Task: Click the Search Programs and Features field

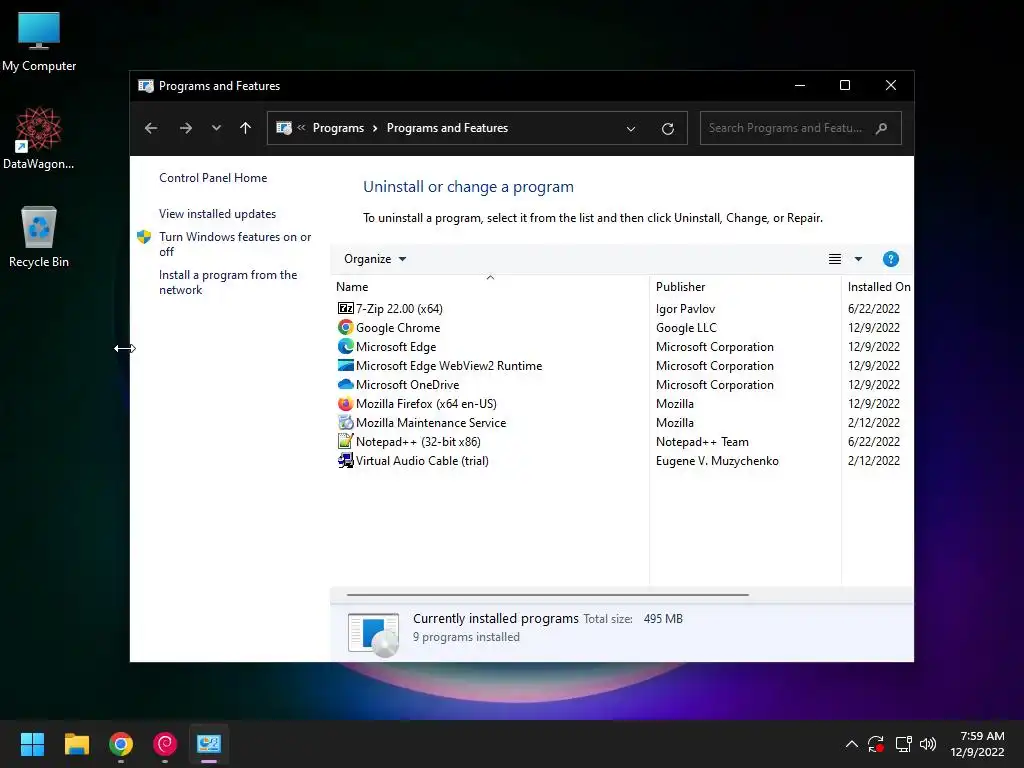Action: click(801, 128)
